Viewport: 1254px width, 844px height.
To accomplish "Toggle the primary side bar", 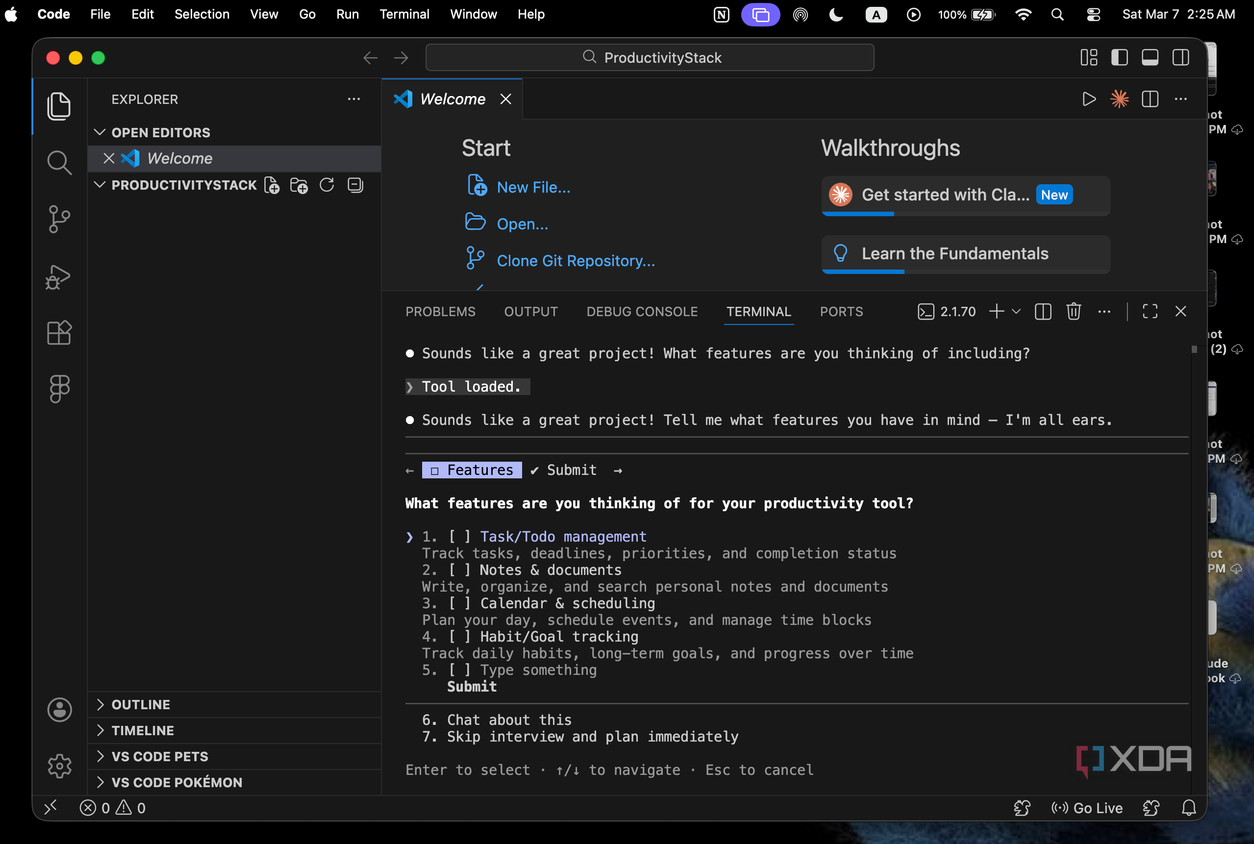I will [1119, 58].
